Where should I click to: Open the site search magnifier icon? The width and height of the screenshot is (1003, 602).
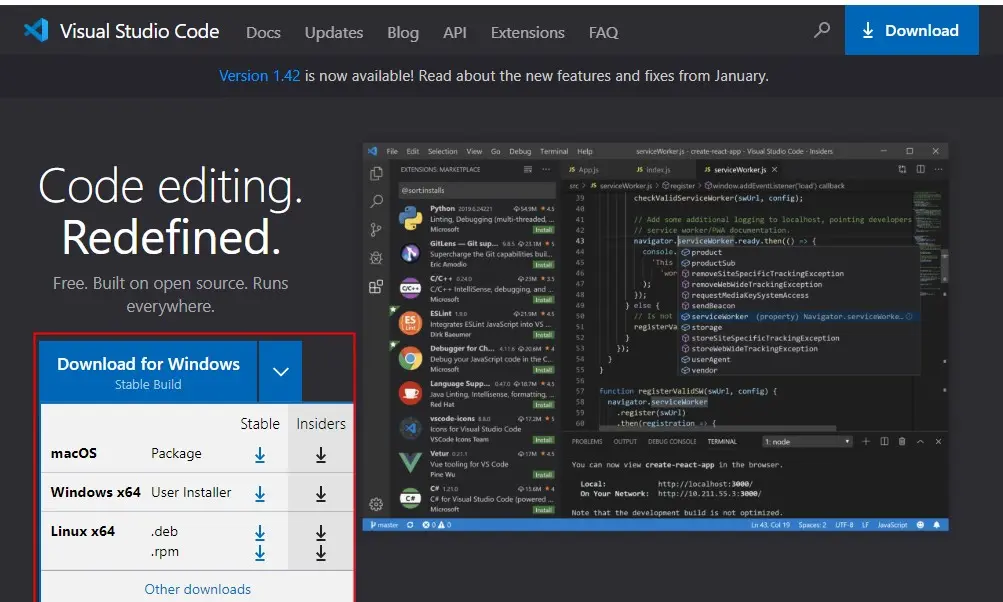point(822,30)
